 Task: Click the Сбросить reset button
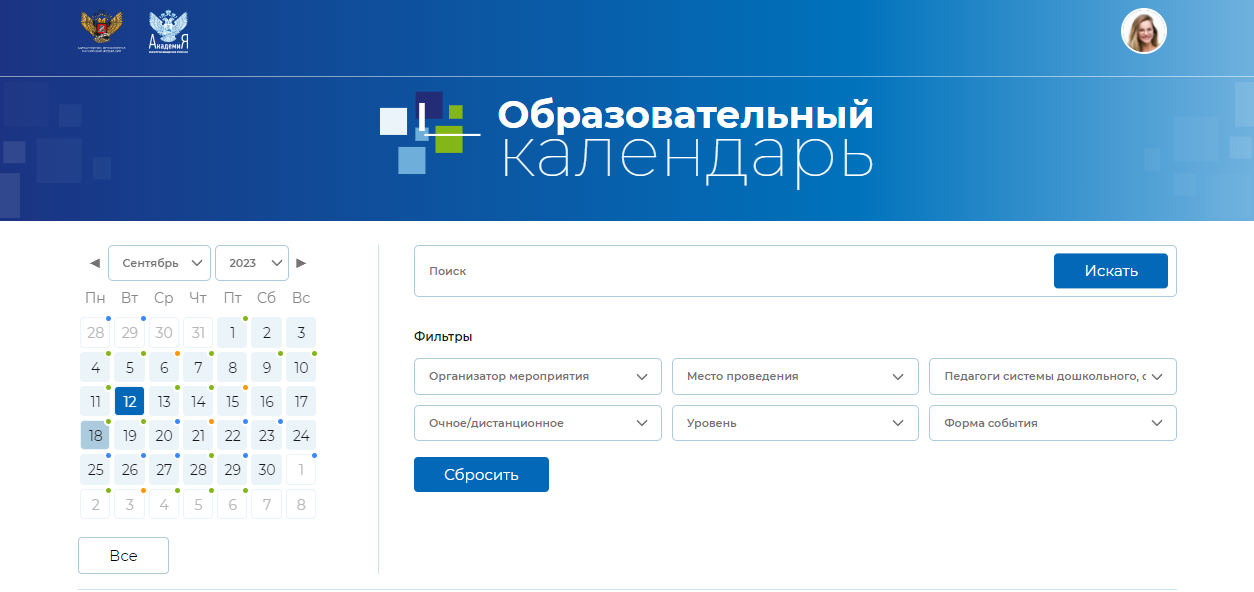481,475
